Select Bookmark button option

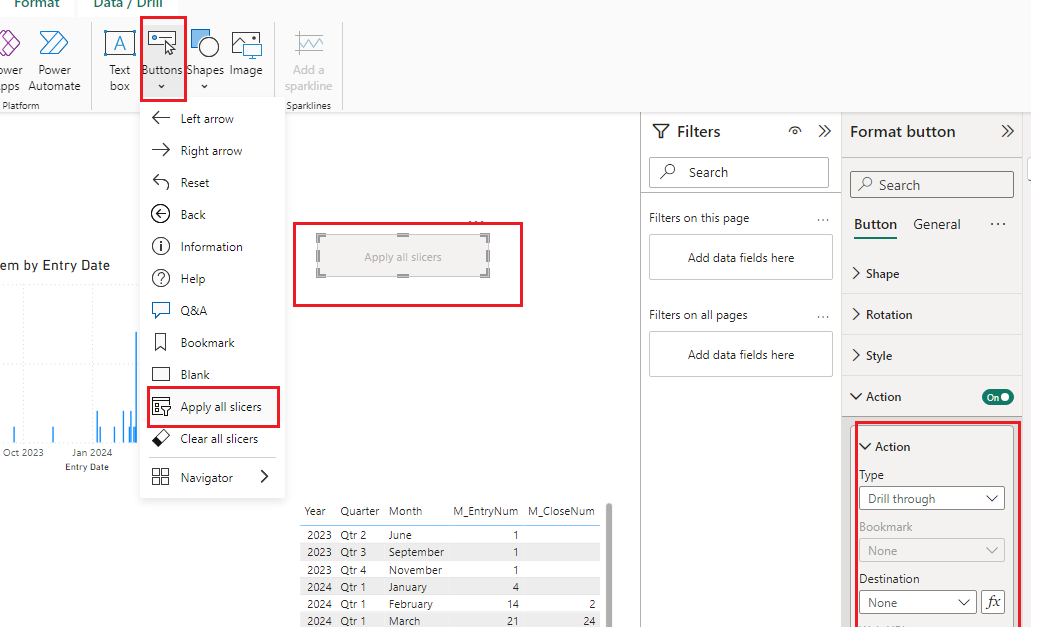point(212,343)
